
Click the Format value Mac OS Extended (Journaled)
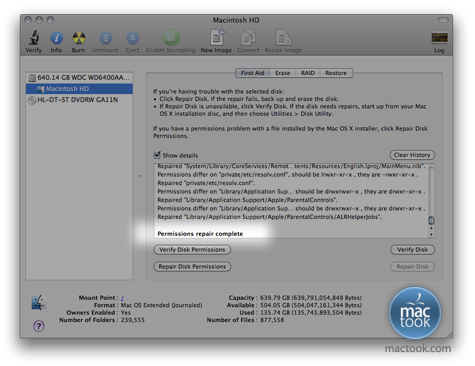coord(161,305)
